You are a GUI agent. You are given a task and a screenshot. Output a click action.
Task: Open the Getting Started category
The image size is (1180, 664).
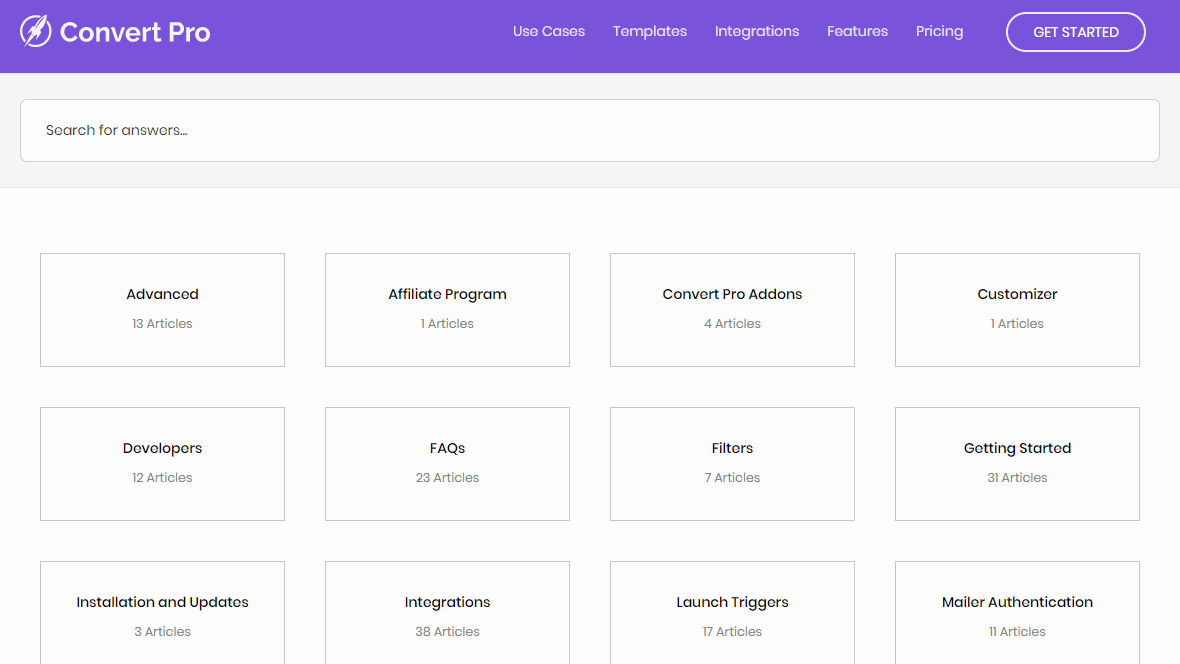coord(1017,464)
